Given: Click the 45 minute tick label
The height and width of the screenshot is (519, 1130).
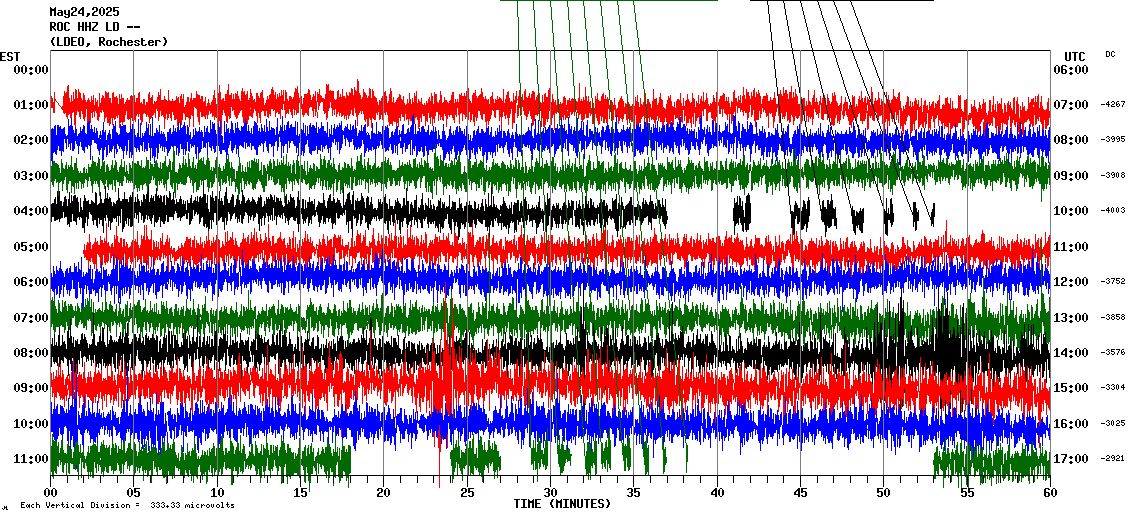Looking at the screenshot, I should [x=799, y=493].
